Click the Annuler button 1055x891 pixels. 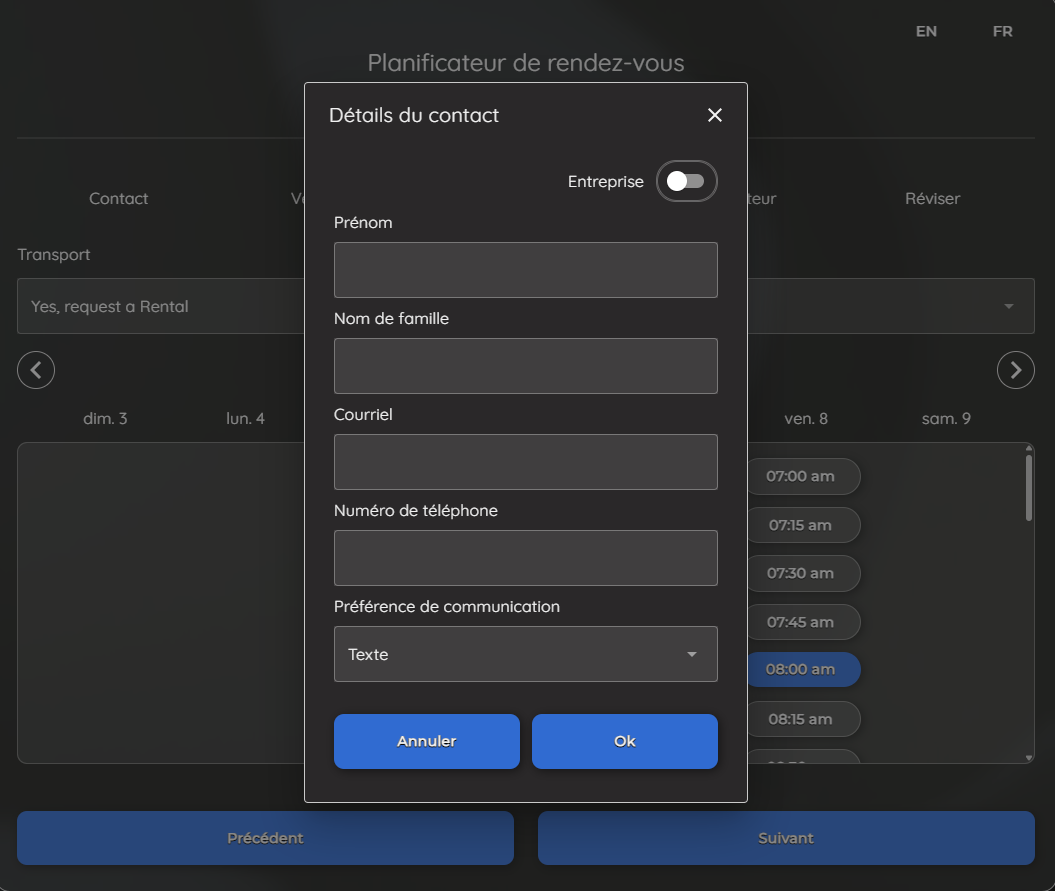tap(426, 741)
